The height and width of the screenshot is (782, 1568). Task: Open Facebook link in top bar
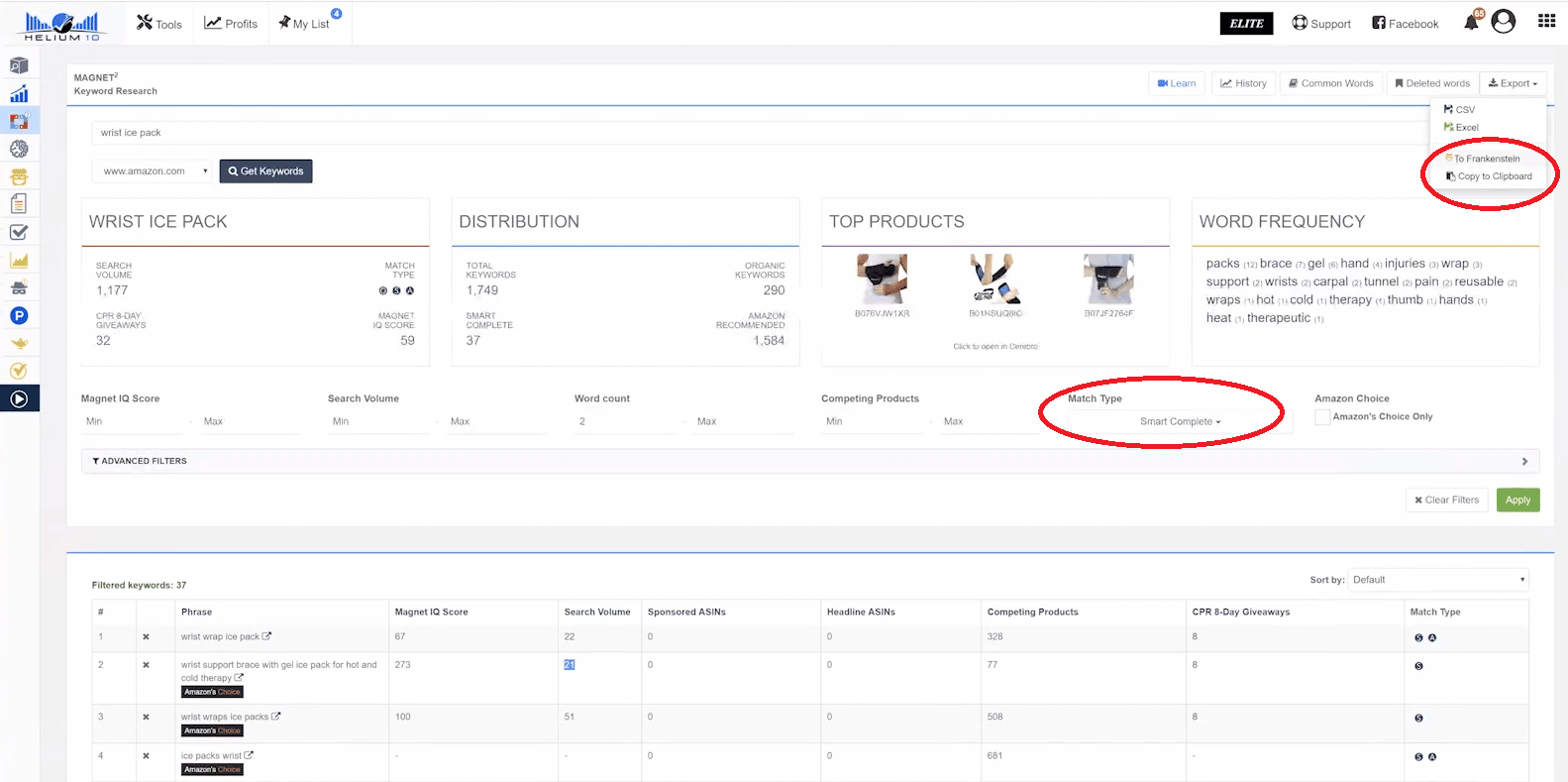(1406, 23)
